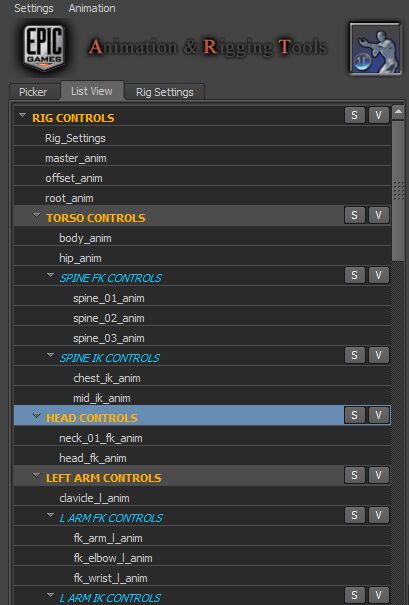The height and width of the screenshot is (605, 409).
Task: Collapse the HEAD CONTROLS group arrow
Action: point(37,416)
